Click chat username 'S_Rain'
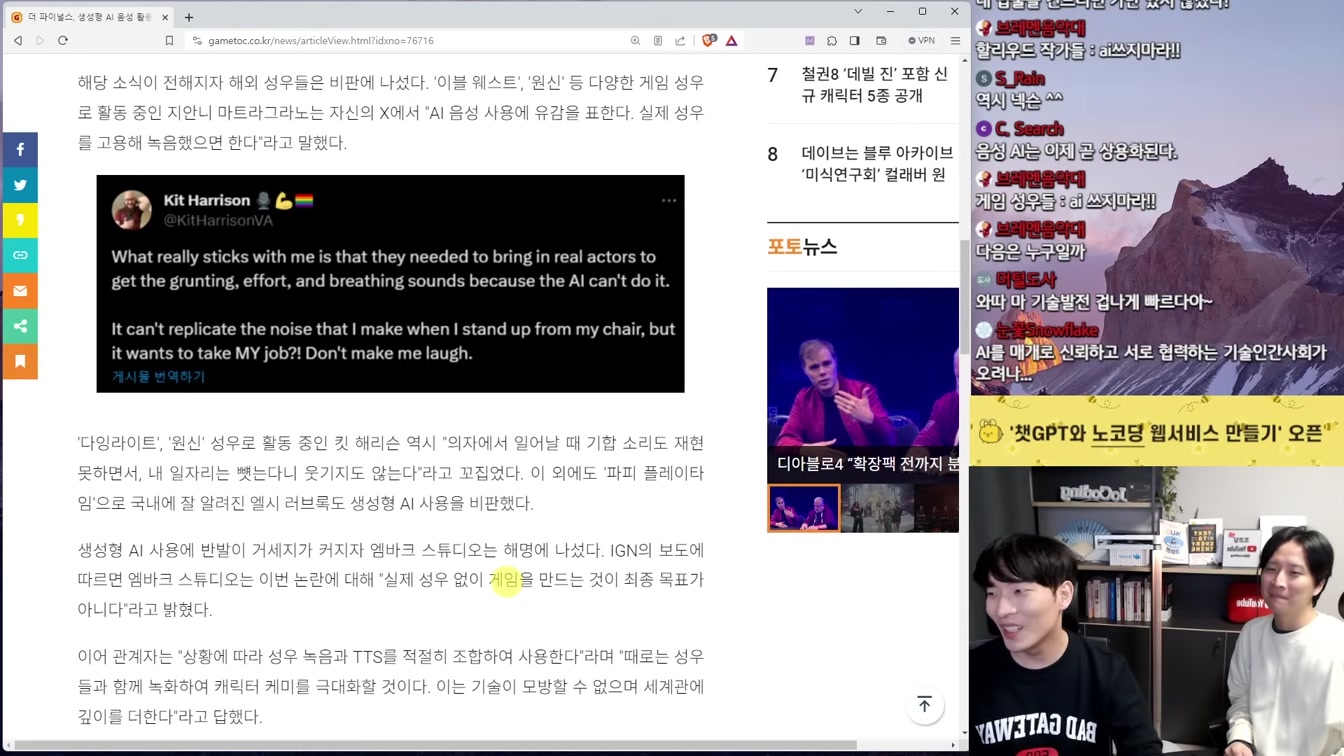Image resolution: width=1344 pixels, height=756 pixels. (1020, 79)
